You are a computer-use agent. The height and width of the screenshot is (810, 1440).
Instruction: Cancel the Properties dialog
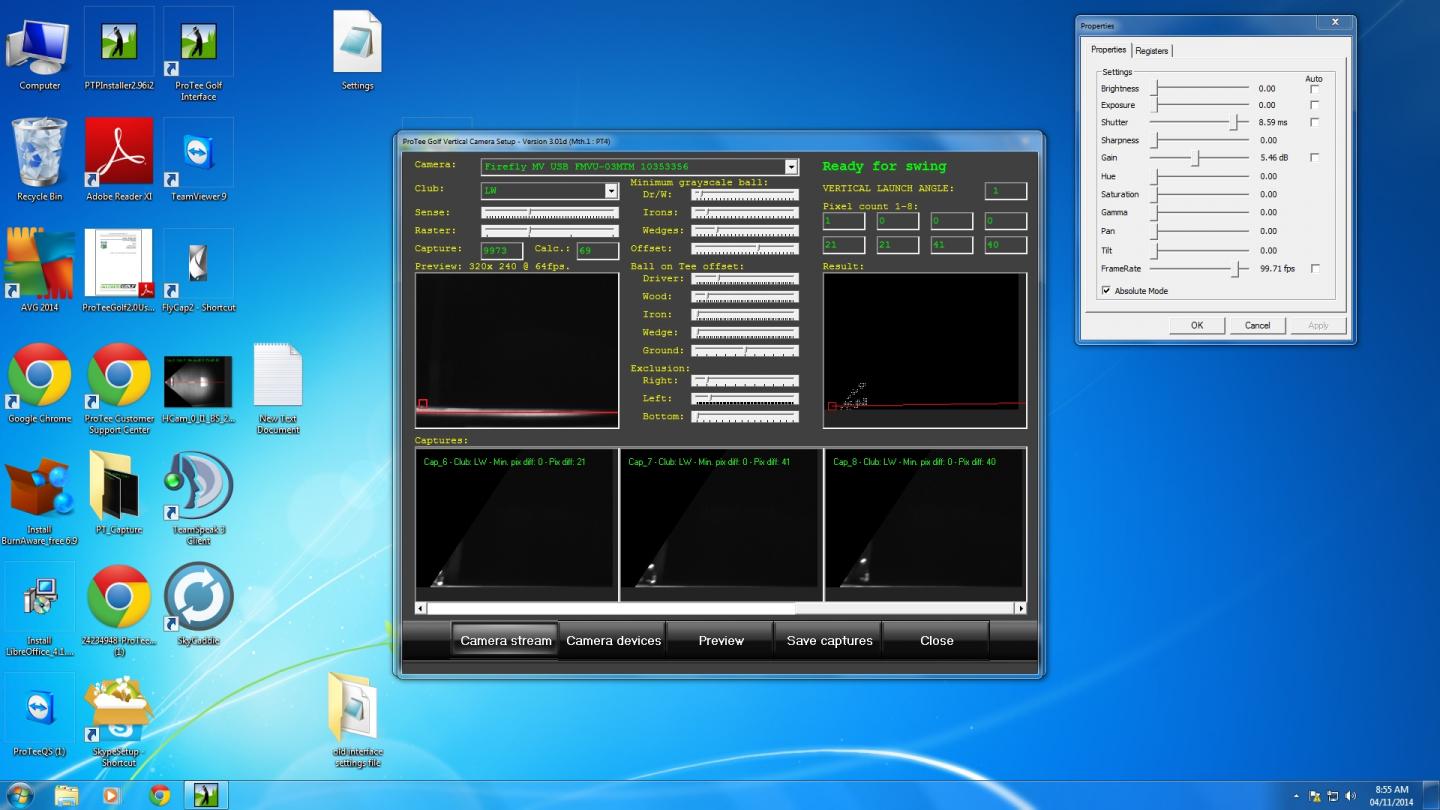pyautogui.click(x=1257, y=325)
